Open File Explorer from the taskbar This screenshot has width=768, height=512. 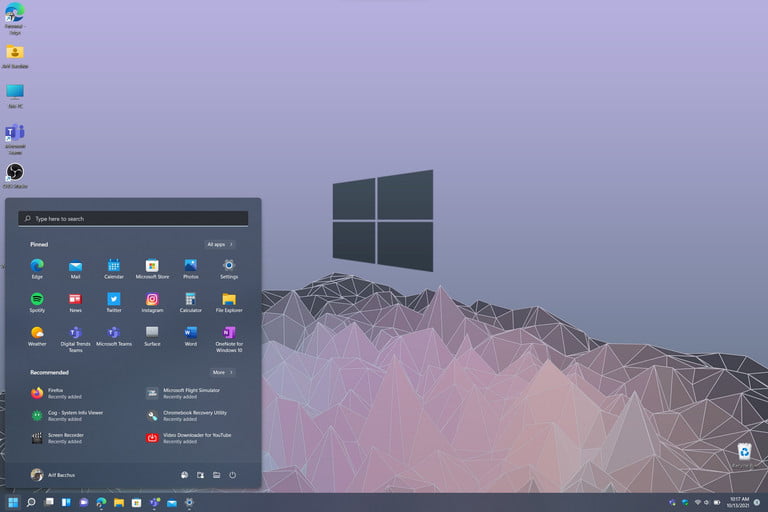click(119, 502)
